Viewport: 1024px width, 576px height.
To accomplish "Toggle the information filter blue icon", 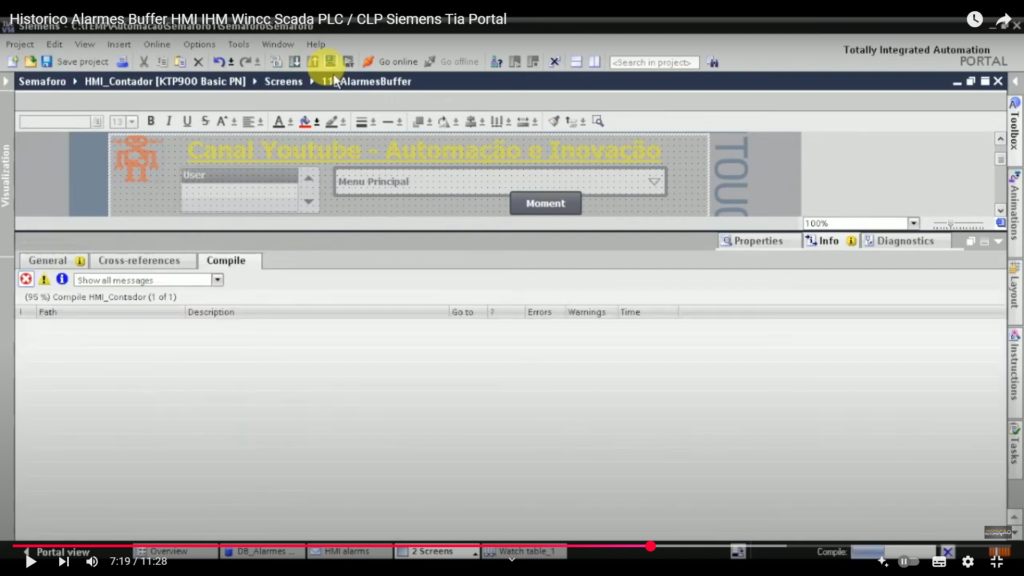I will (62, 280).
